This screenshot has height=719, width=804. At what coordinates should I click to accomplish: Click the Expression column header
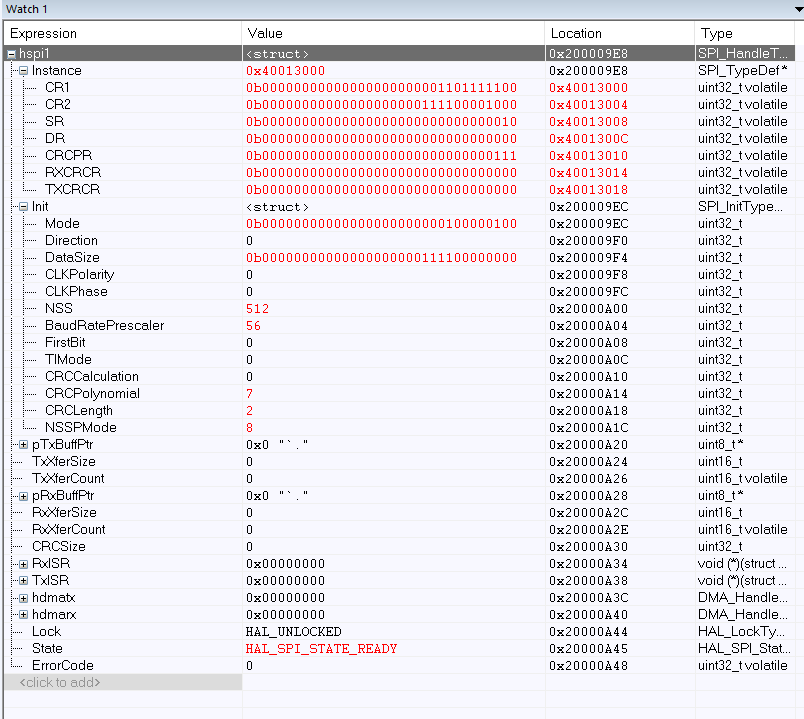coord(123,33)
